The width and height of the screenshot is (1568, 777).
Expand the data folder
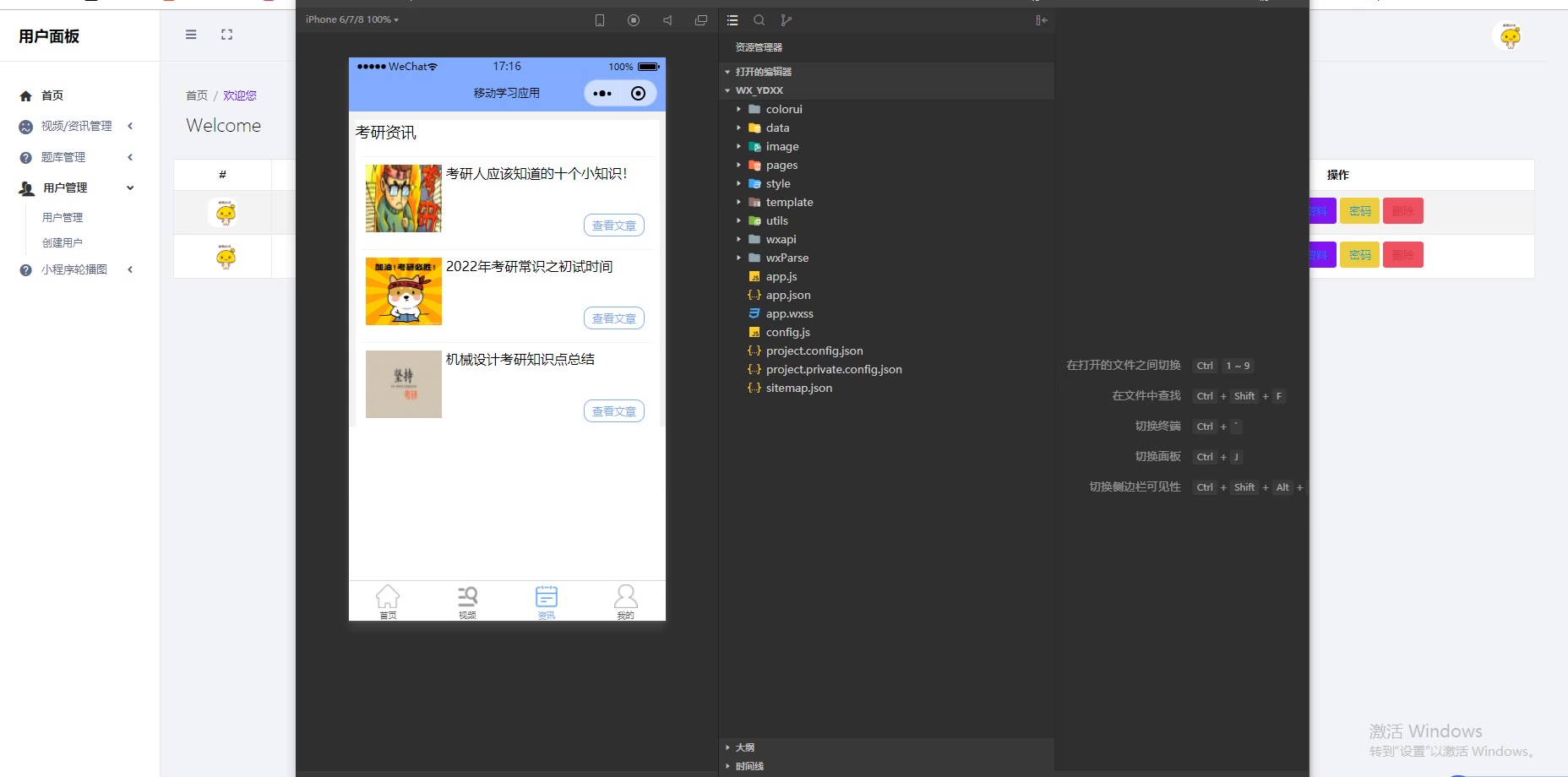point(887,128)
